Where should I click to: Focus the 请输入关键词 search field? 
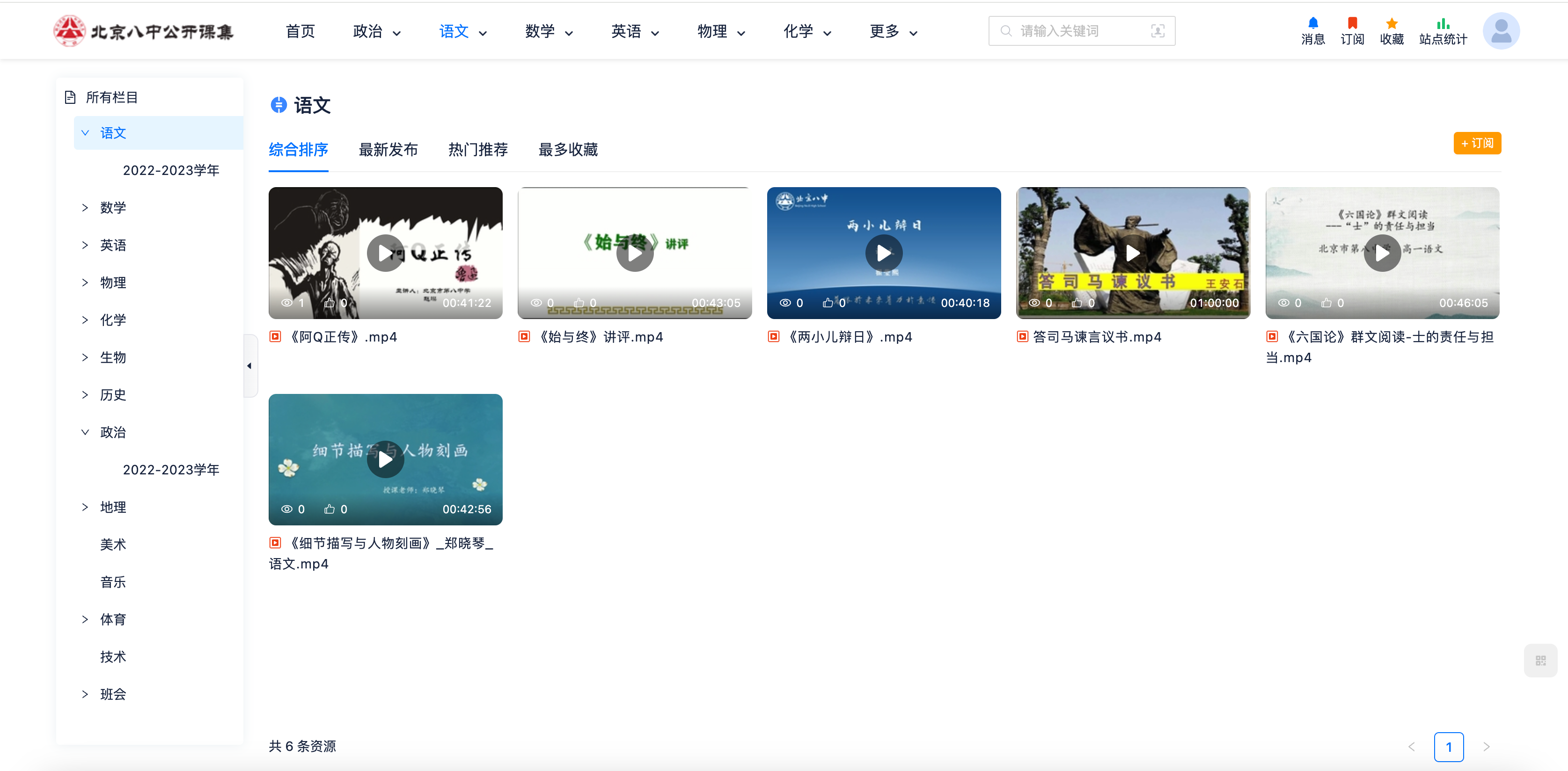click(x=1081, y=31)
